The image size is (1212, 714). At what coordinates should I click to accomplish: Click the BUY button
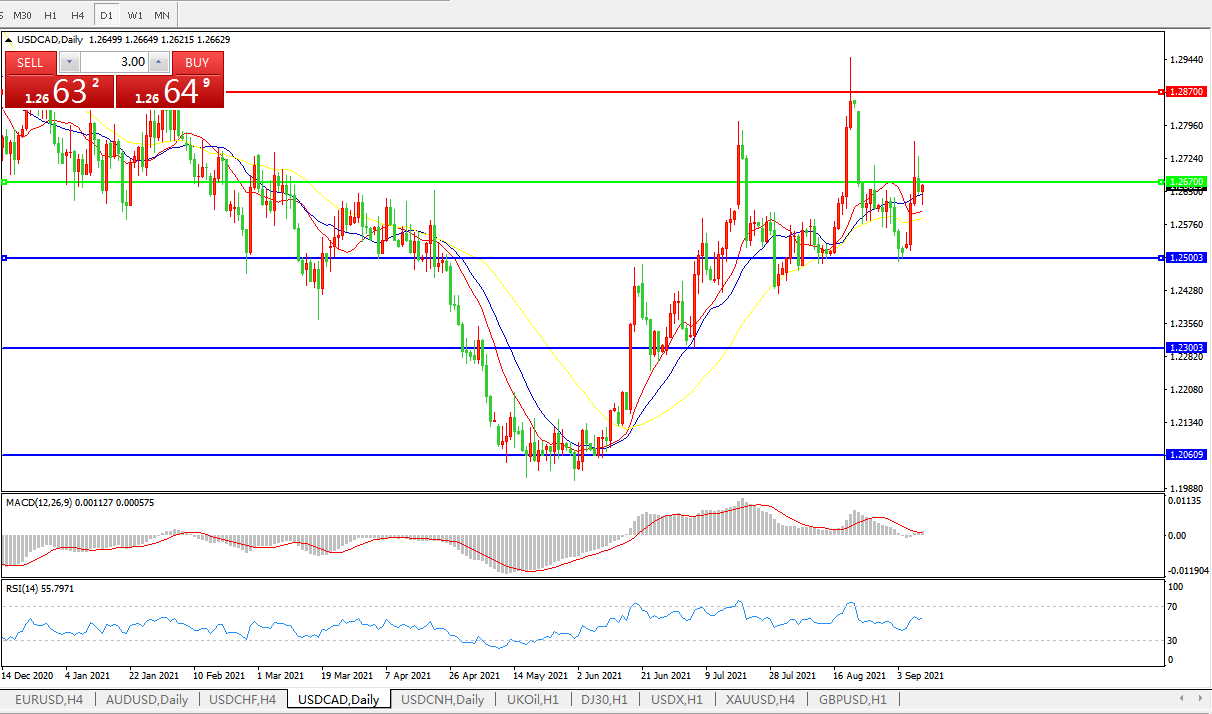click(x=197, y=62)
